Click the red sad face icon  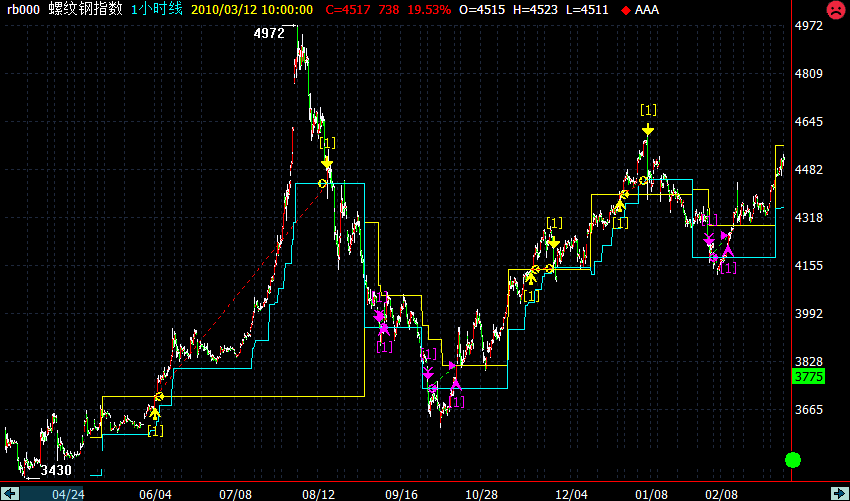(834, 10)
